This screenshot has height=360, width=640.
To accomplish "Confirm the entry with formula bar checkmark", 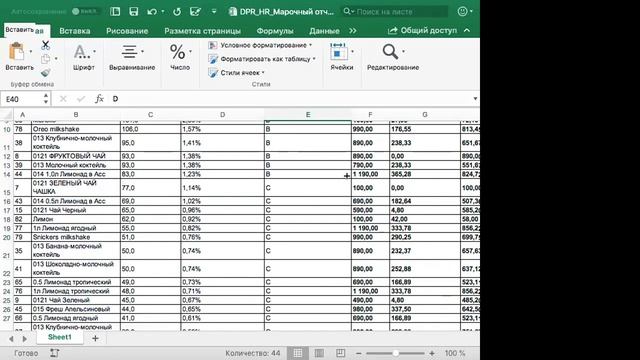I will [81, 99].
